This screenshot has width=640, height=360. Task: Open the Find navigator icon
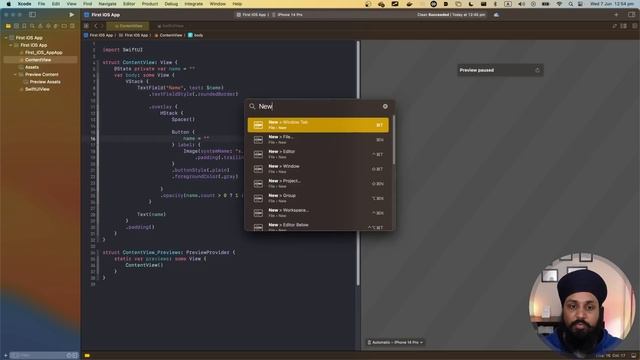32,26
